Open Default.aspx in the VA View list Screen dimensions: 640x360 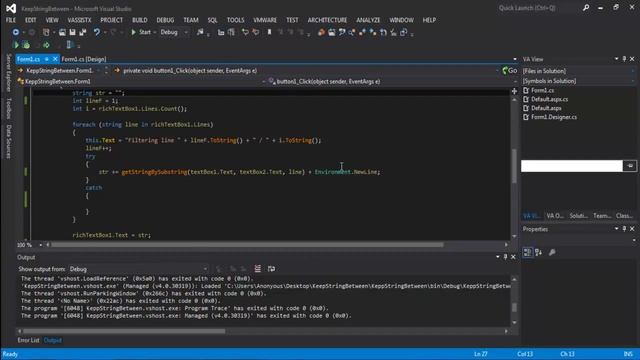point(546,108)
